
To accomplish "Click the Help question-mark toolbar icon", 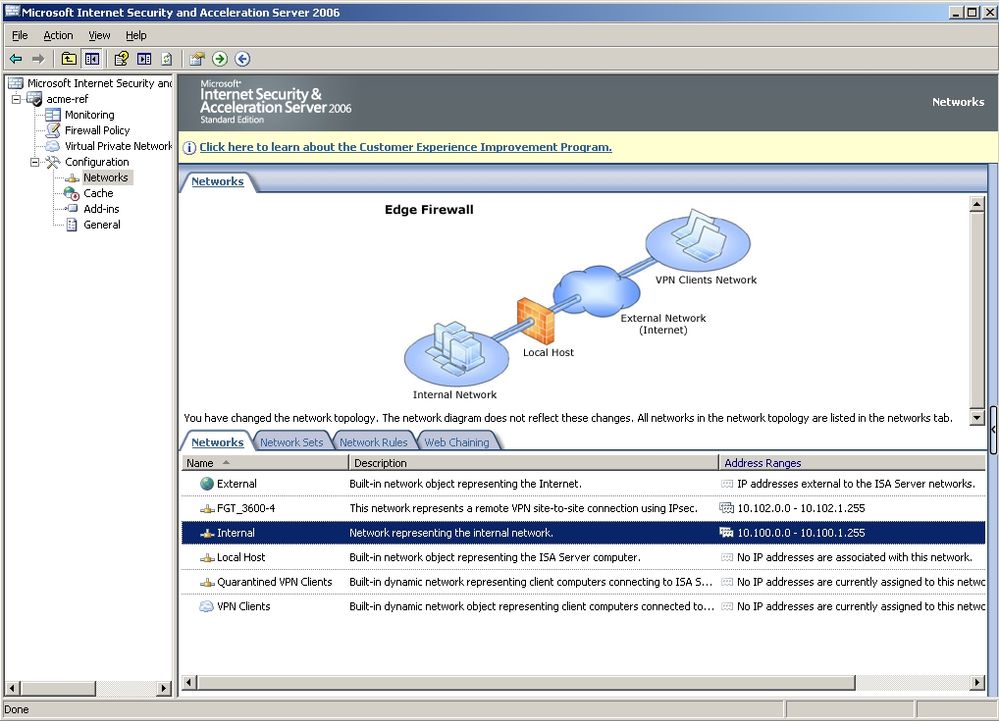I will 121,59.
